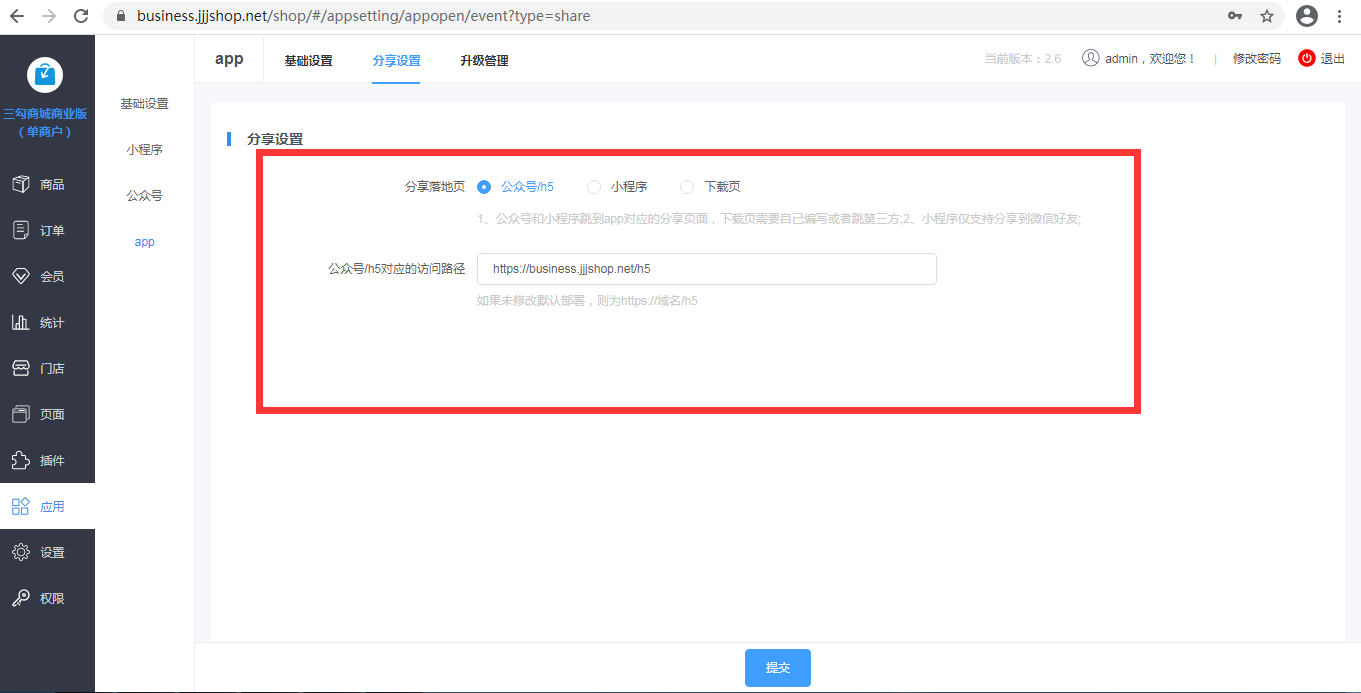
Task: Open 公众号 in secondary sidebar
Action: click(x=144, y=195)
